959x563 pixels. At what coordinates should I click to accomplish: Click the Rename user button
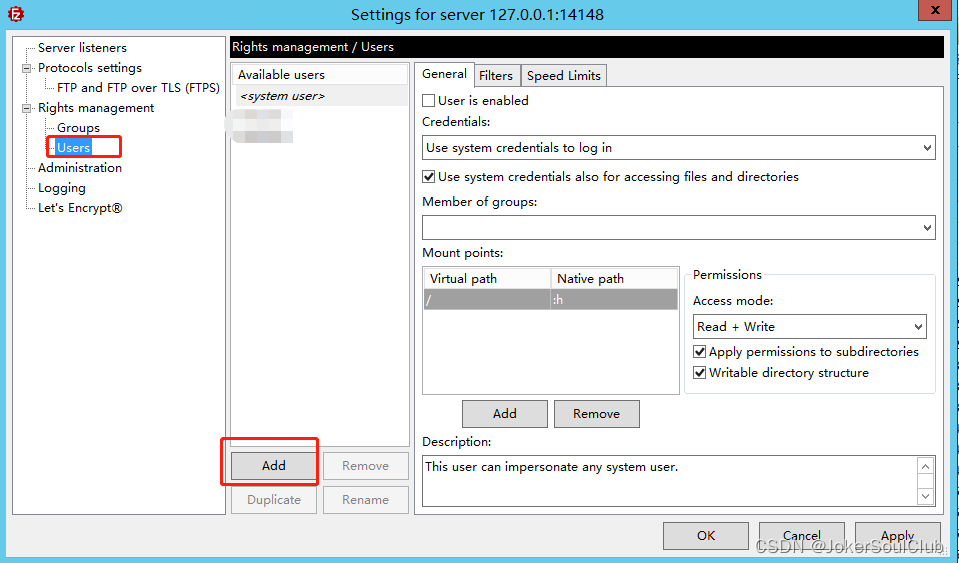(x=366, y=500)
